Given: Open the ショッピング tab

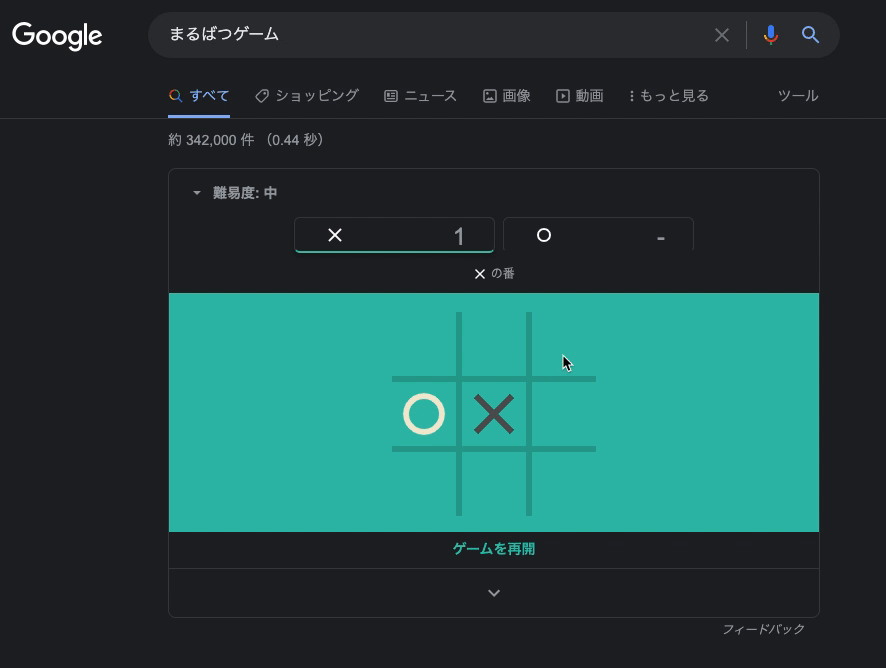Looking at the screenshot, I should [x=306, y=96].
